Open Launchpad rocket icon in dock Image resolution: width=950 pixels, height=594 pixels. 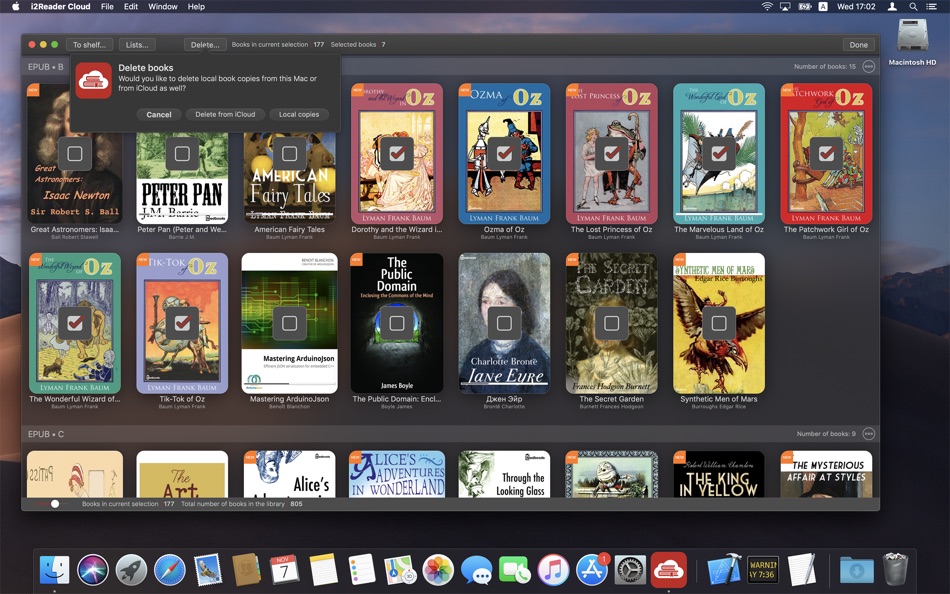coord(131,570)
